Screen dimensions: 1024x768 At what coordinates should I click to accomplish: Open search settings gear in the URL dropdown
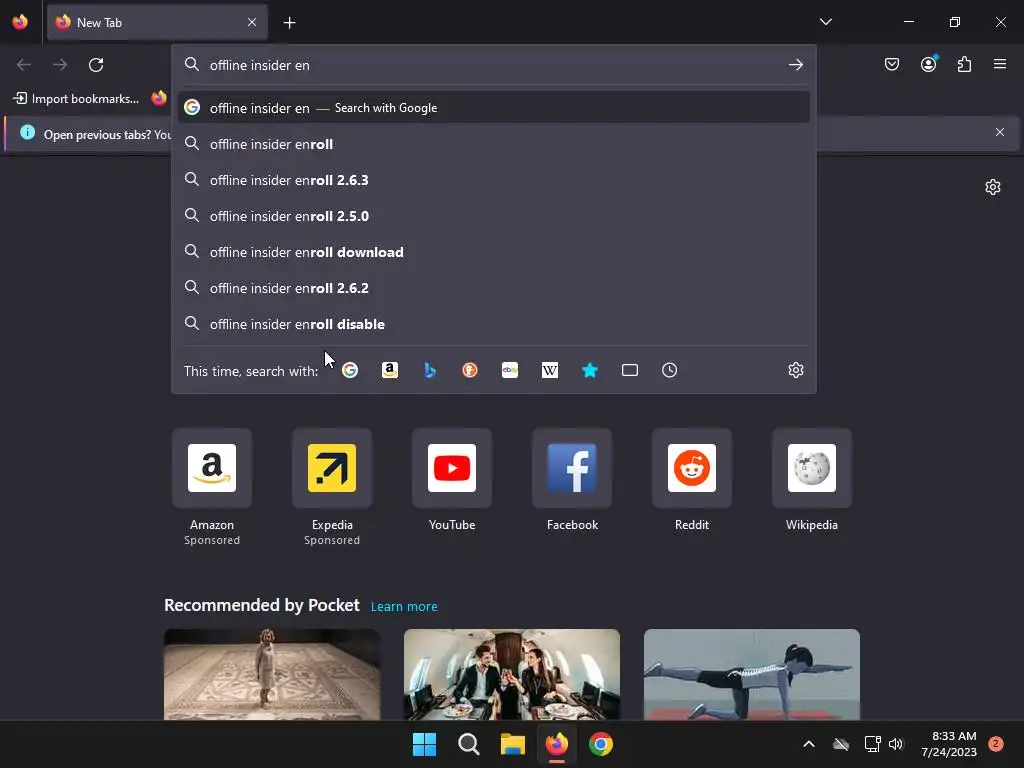pos(795,370)
